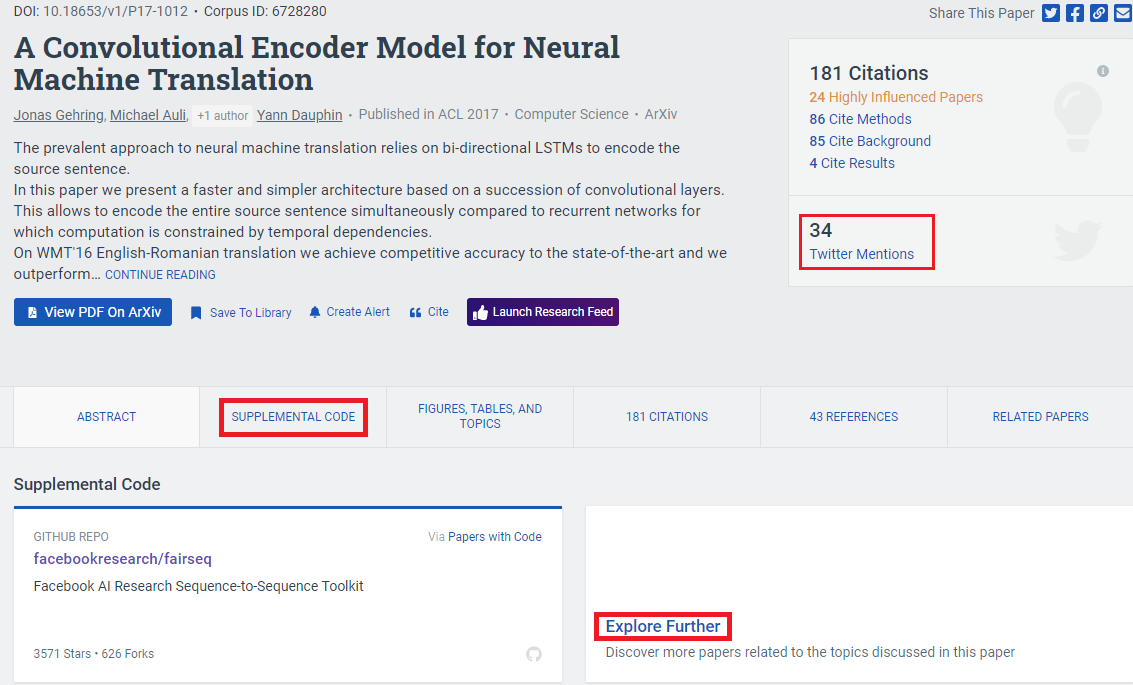Open the 43 References tab

tap(854, 417)
